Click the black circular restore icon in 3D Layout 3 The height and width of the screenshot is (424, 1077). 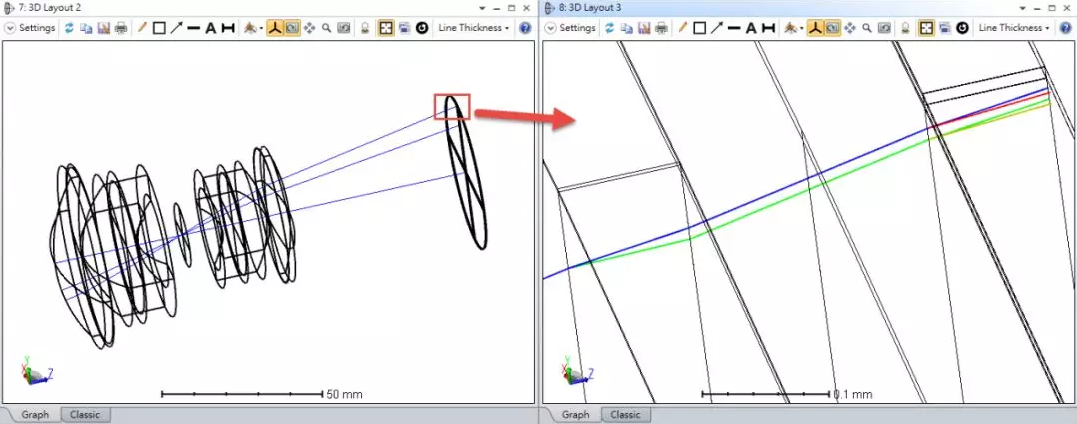962,28
